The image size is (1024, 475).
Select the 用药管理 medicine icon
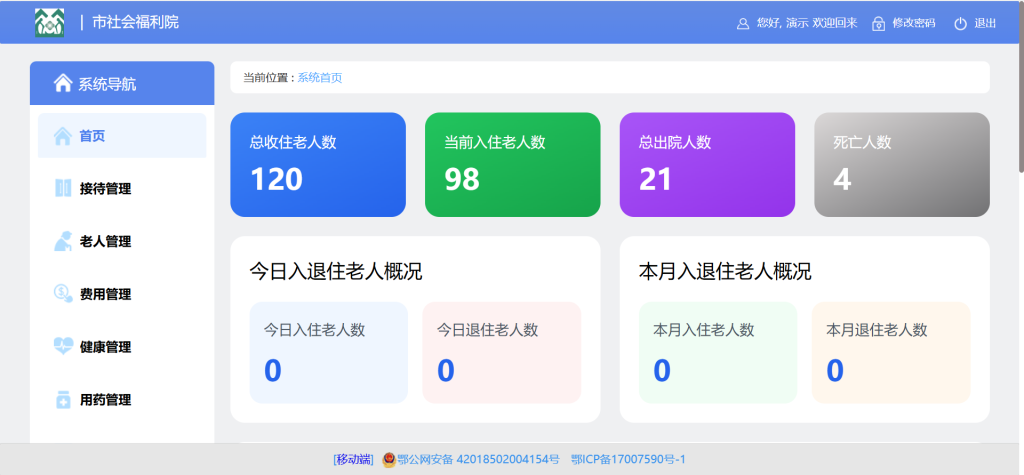[x=62, y=400]
